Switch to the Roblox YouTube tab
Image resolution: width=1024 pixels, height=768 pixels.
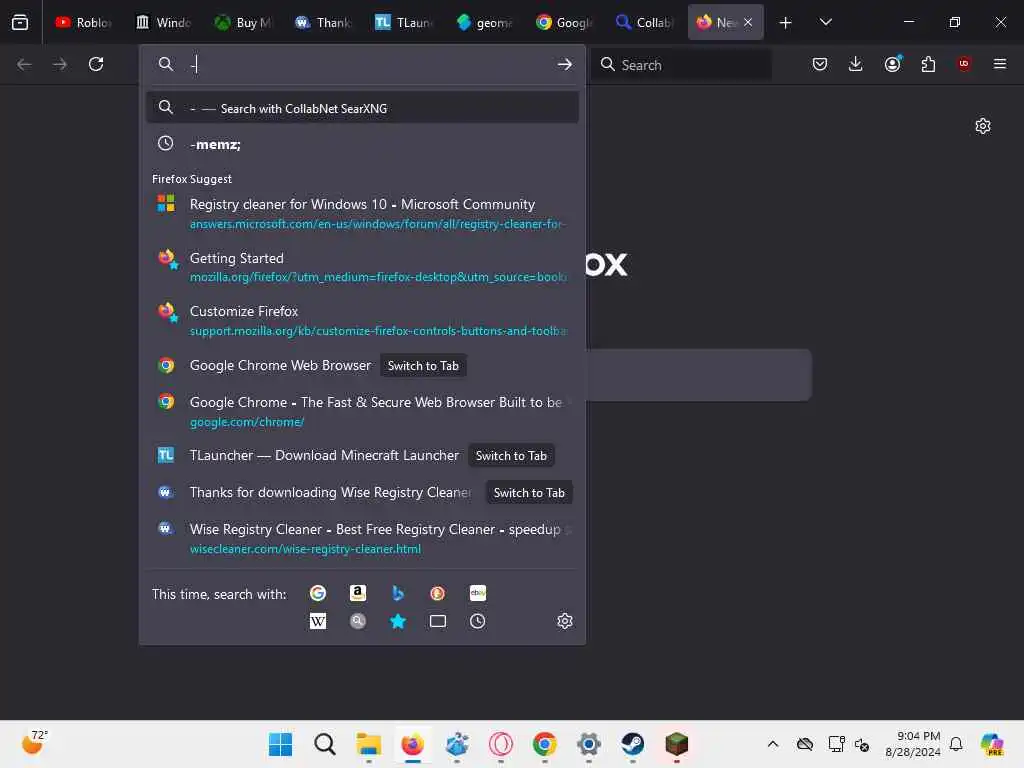[84, 23]
